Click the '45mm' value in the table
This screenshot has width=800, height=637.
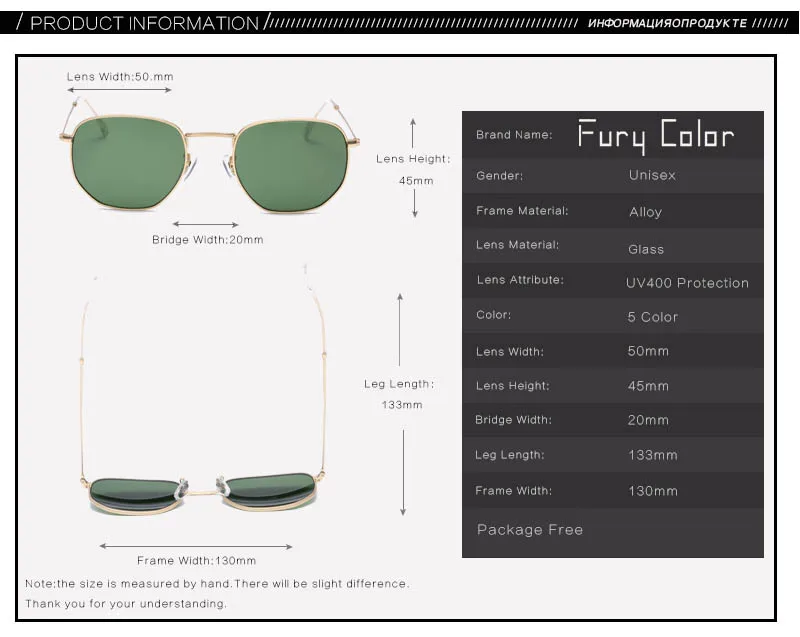648,386
